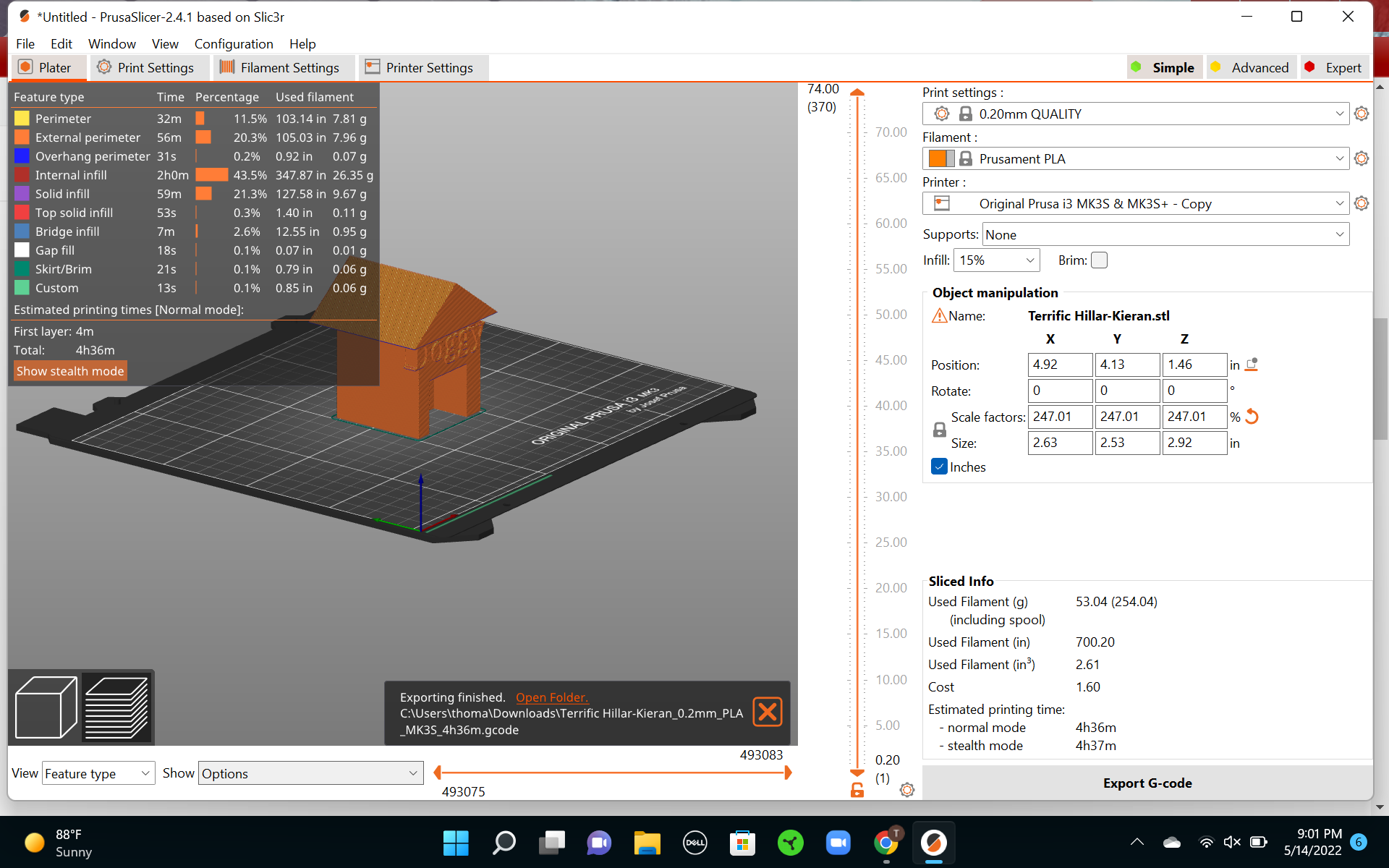
Task: Enable the Brim checkbox
Action: [1099, 260]
